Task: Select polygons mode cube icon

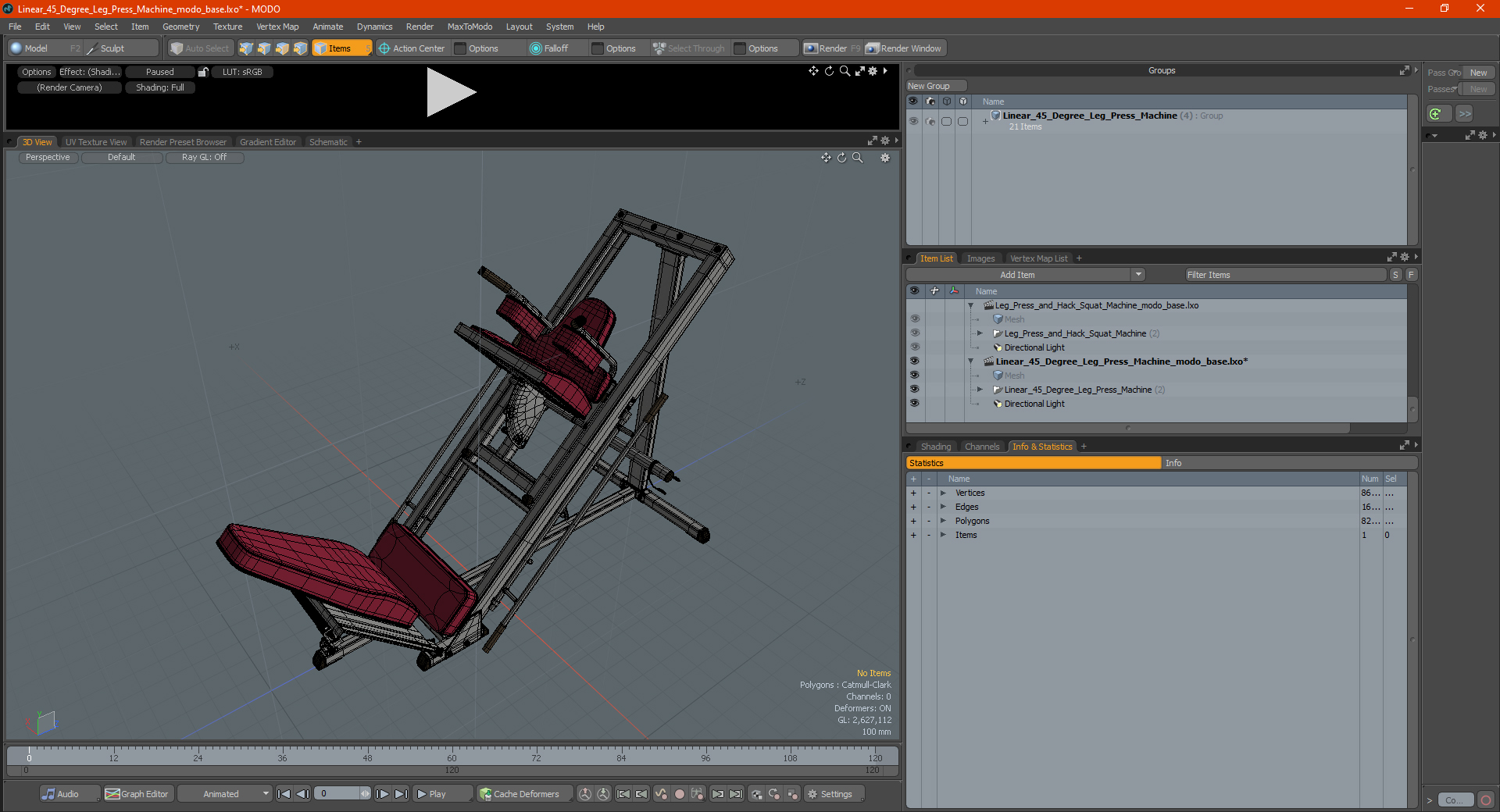Action: 282,48
